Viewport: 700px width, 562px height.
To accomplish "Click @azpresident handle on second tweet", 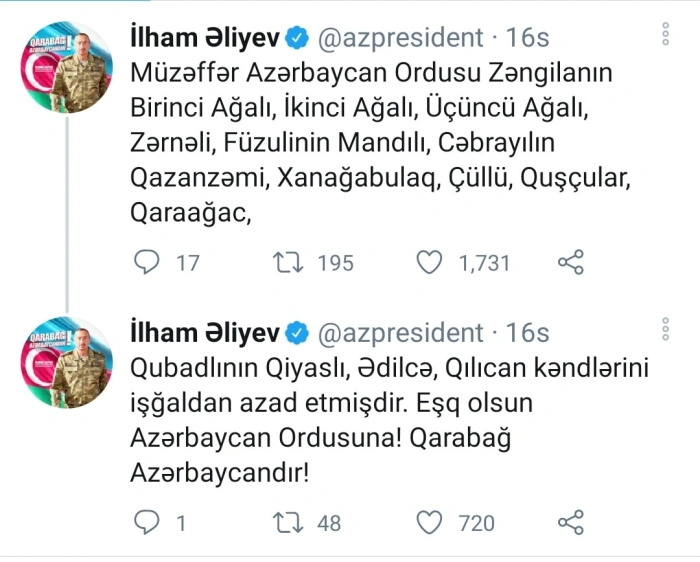I will coord(400,331).
